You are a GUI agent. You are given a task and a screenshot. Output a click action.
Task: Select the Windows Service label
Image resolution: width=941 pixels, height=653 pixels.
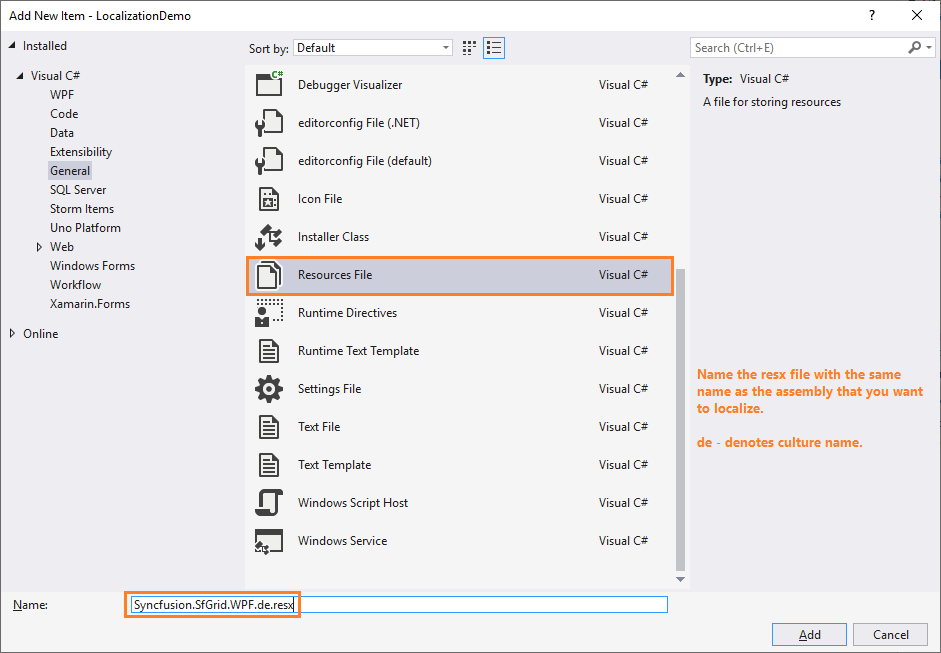(x=343, y=541)
